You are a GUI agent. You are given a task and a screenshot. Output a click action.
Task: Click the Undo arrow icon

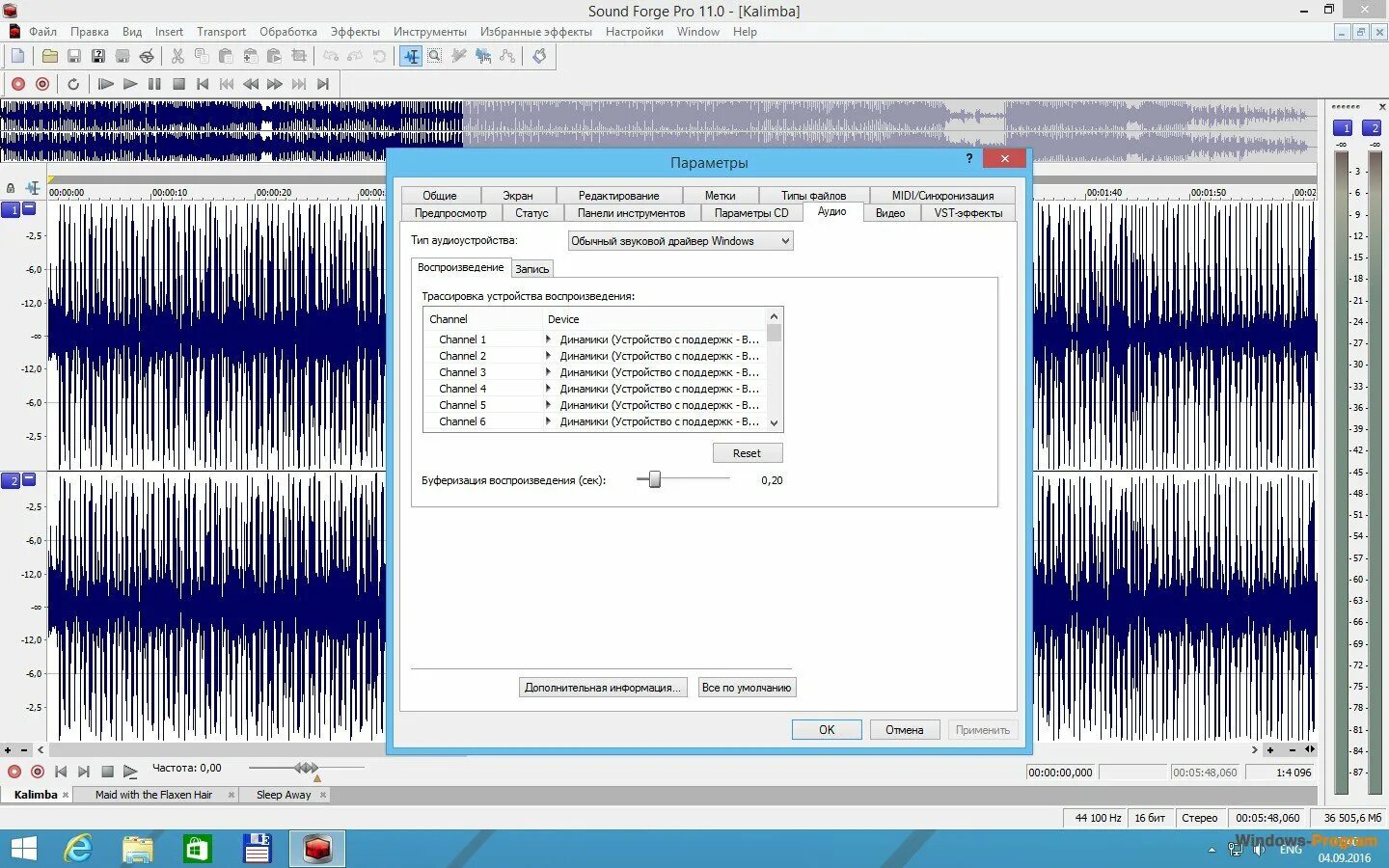pyautogui.click(x=331, y=56)
